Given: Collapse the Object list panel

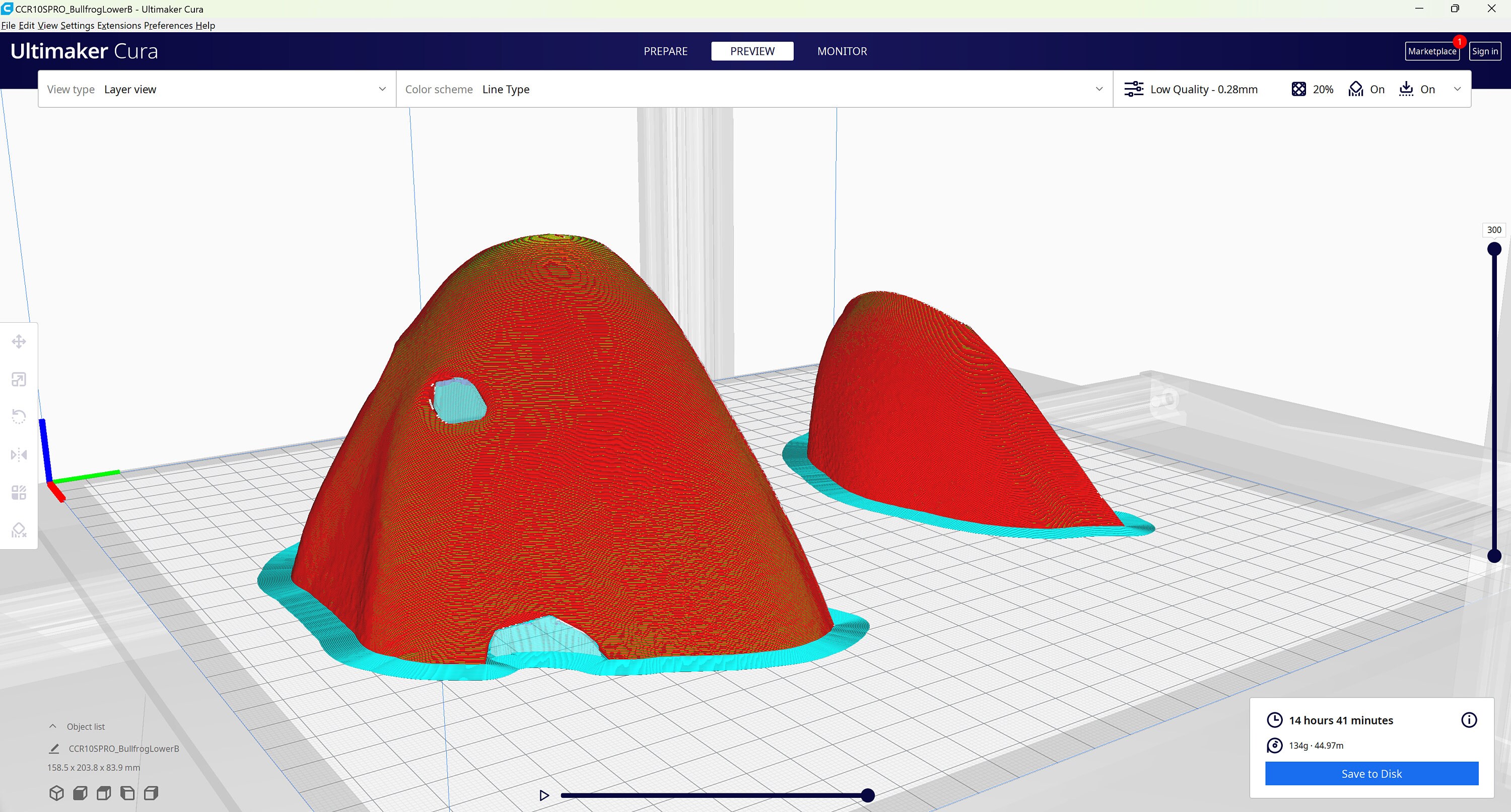Looking at the screenshot, I should [x=53, y=726].
